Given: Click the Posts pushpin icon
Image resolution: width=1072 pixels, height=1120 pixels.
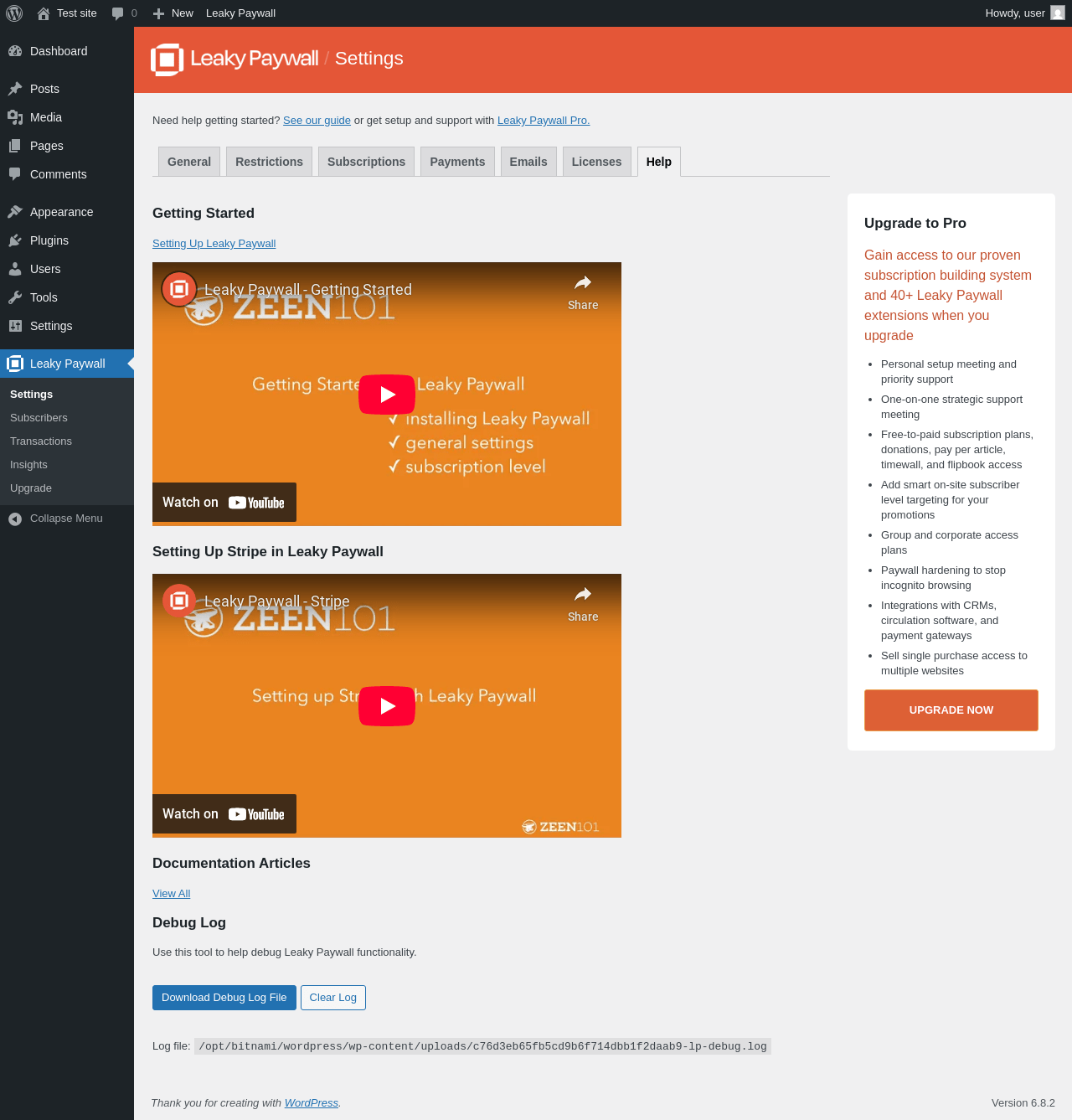Looking at the screenshot, I should tap(15, 89).
